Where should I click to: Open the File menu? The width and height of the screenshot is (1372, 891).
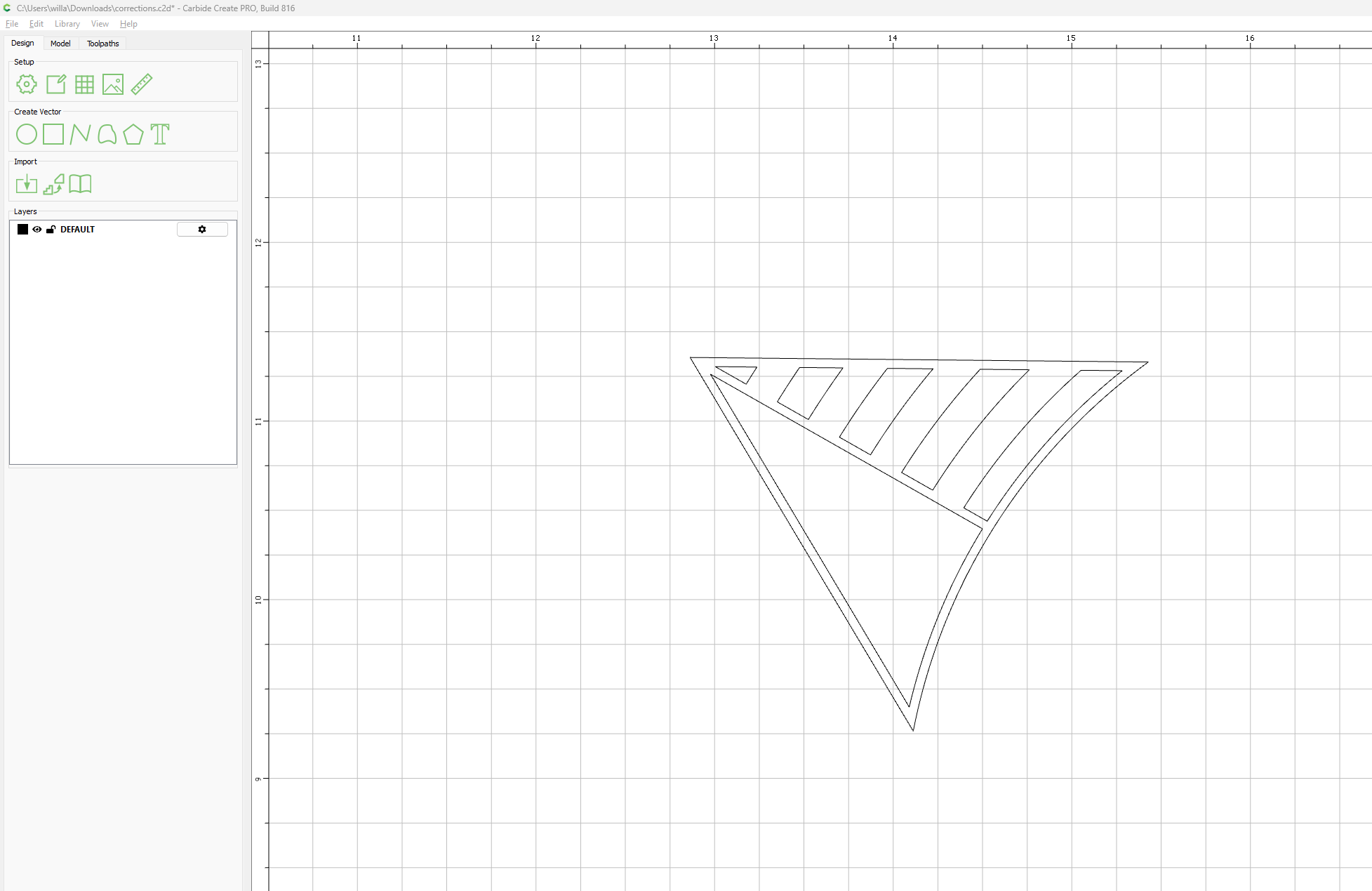click(12, 24)
